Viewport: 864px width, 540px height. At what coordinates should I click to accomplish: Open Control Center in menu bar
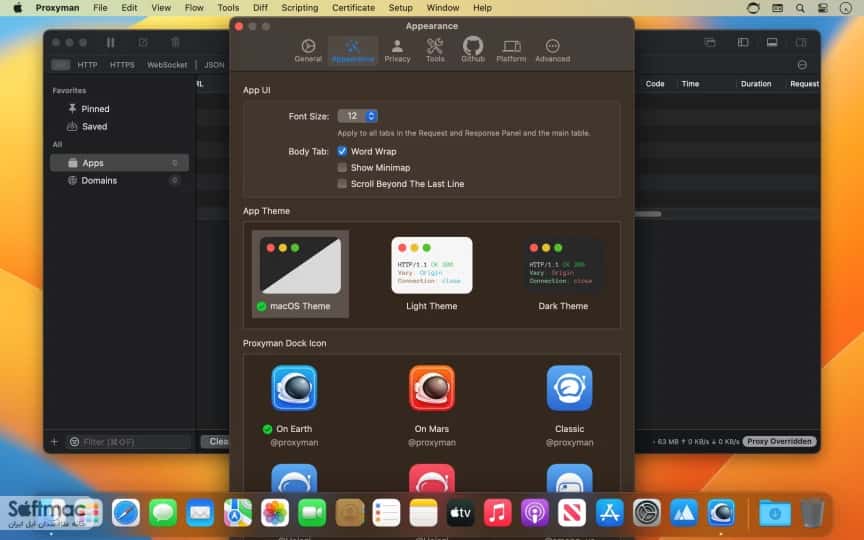(x=823, y=8)
